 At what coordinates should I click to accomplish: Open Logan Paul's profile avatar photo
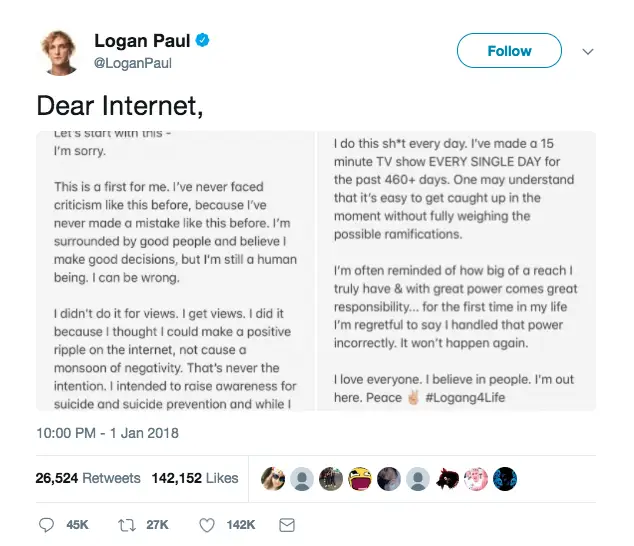coord(61,52)
